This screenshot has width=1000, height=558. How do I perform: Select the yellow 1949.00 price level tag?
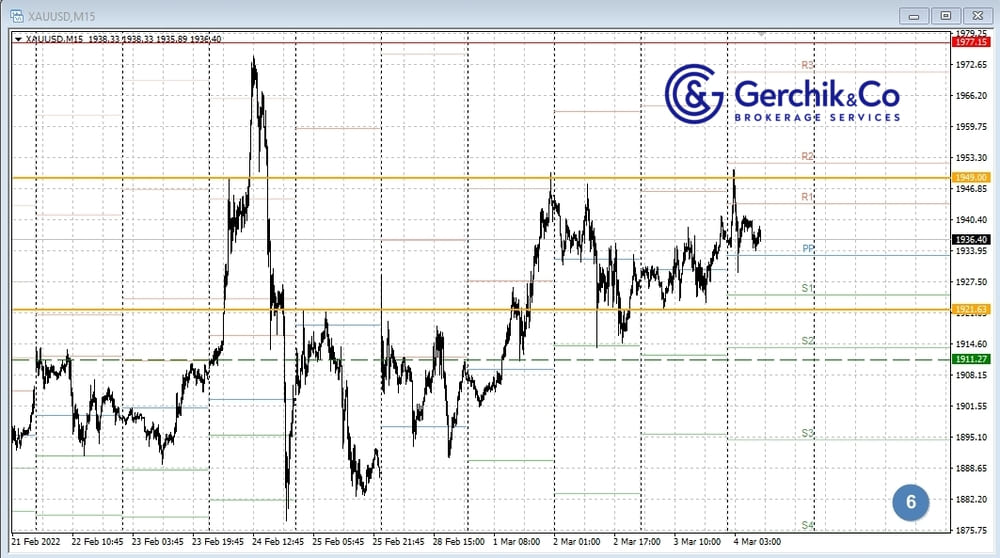click(x=972, y=177)
